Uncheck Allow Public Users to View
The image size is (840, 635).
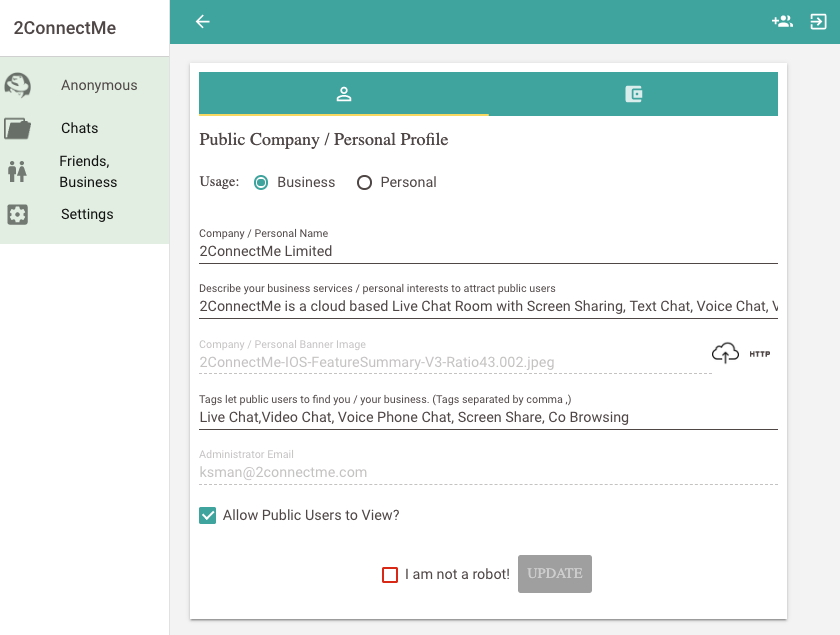point(207,516)
